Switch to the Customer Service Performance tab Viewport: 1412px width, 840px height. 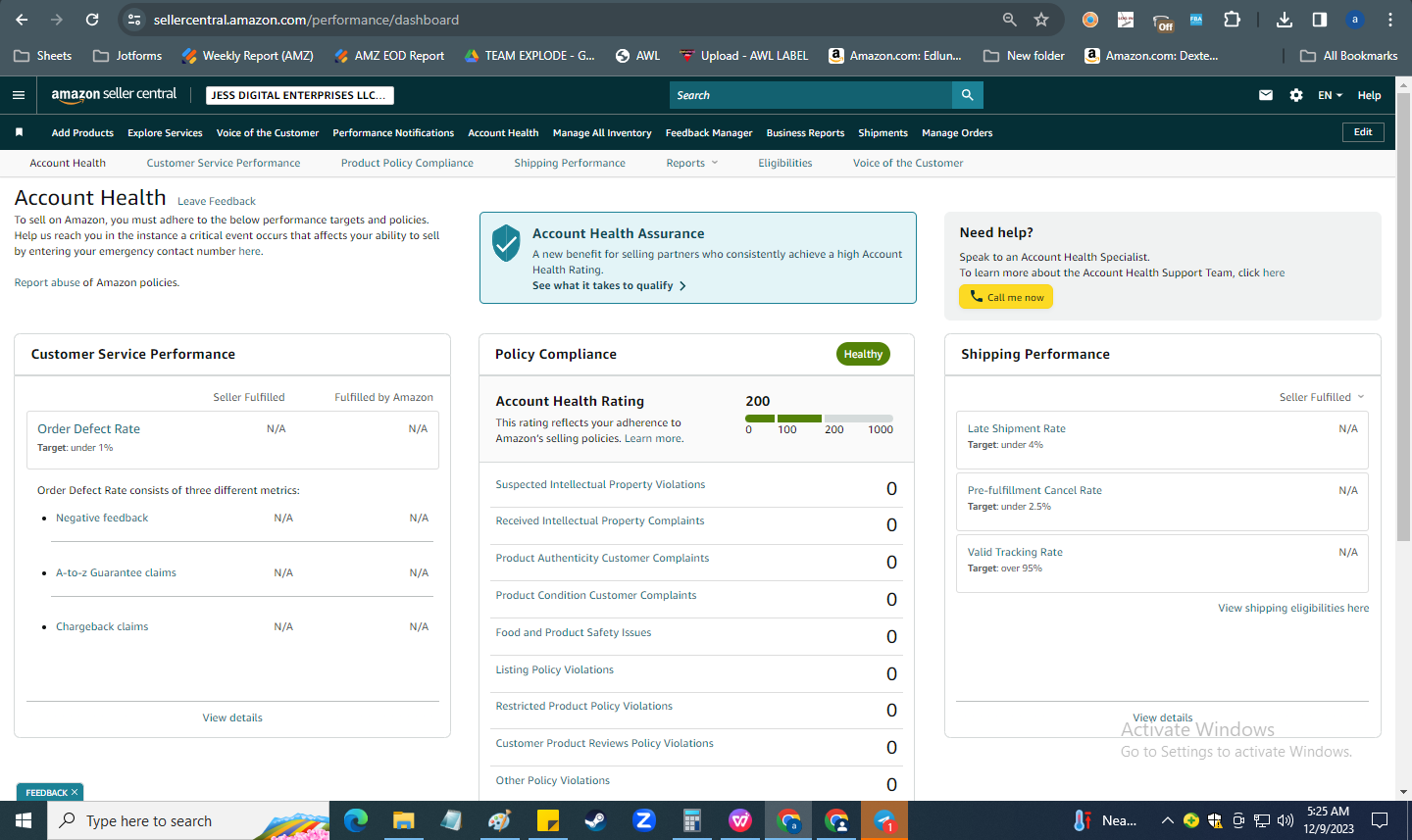(224, 163)
